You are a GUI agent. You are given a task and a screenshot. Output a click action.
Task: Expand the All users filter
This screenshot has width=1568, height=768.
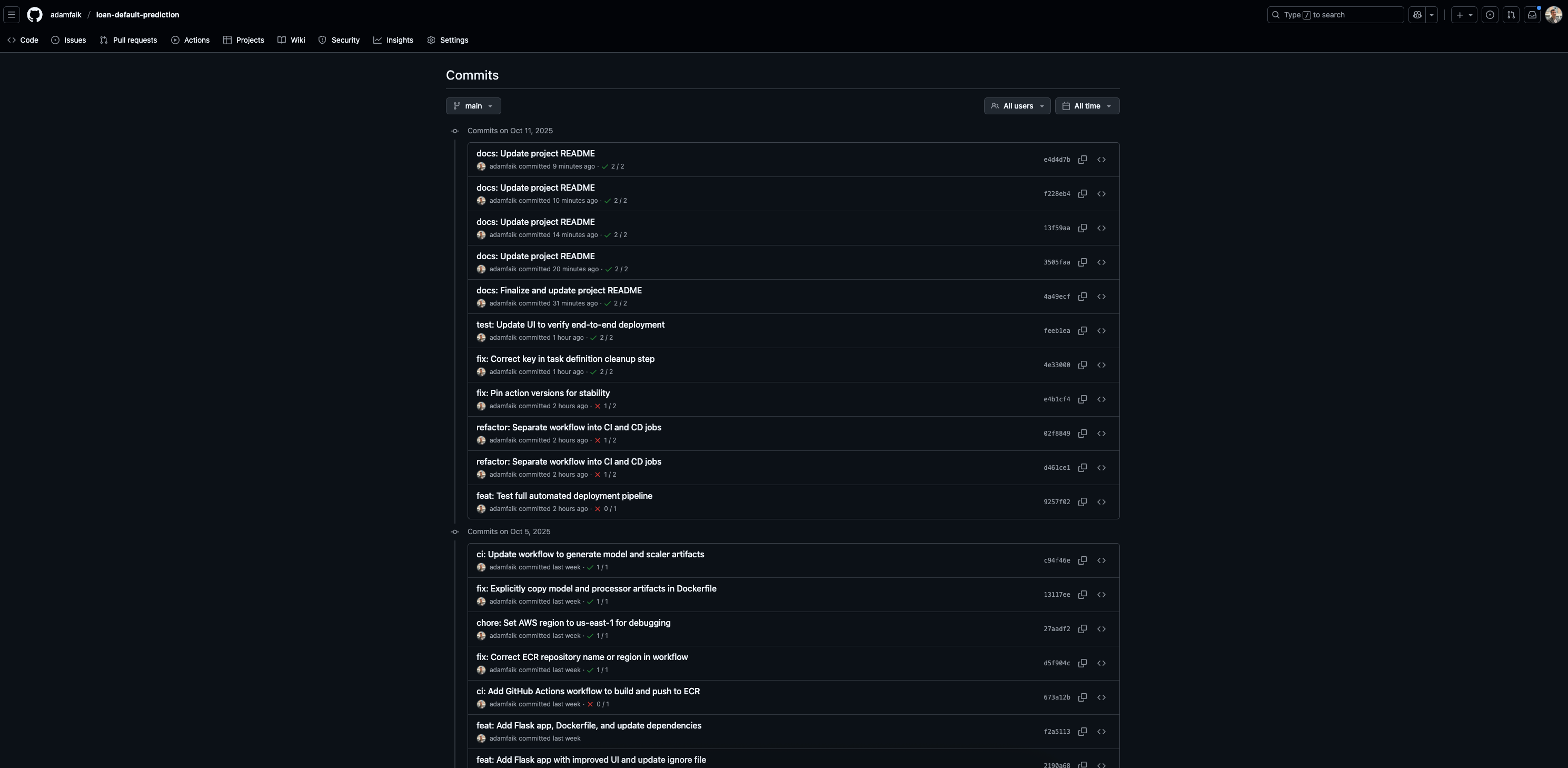(1017, 106)
